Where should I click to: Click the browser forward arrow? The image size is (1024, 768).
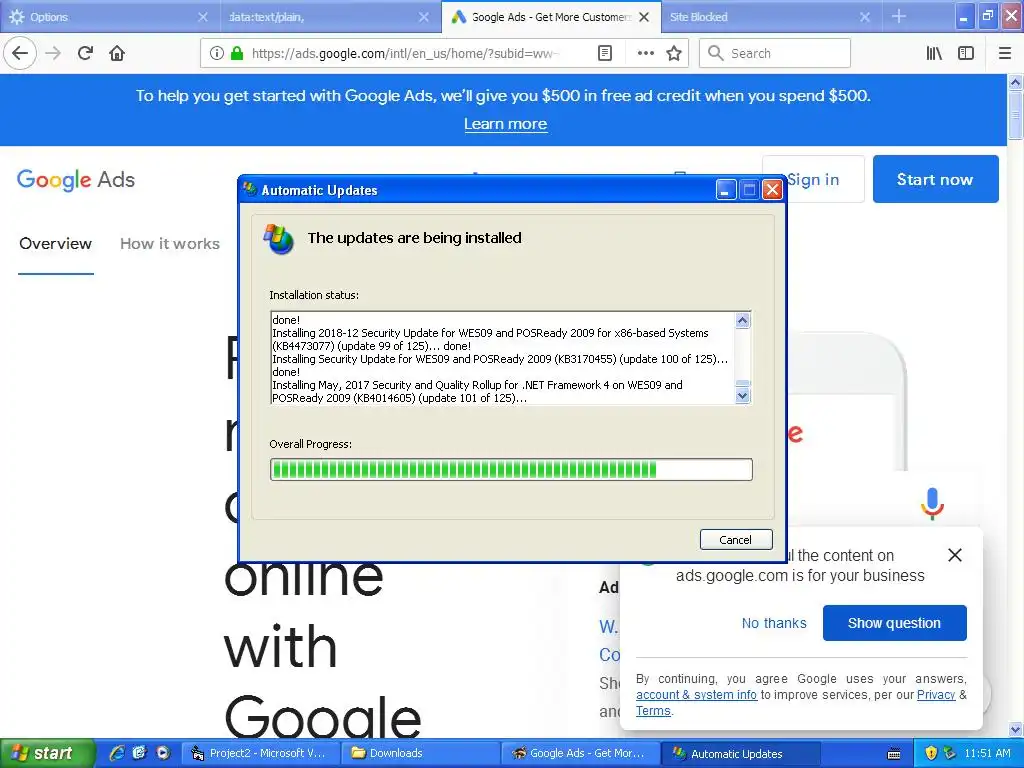click(53, 53)
